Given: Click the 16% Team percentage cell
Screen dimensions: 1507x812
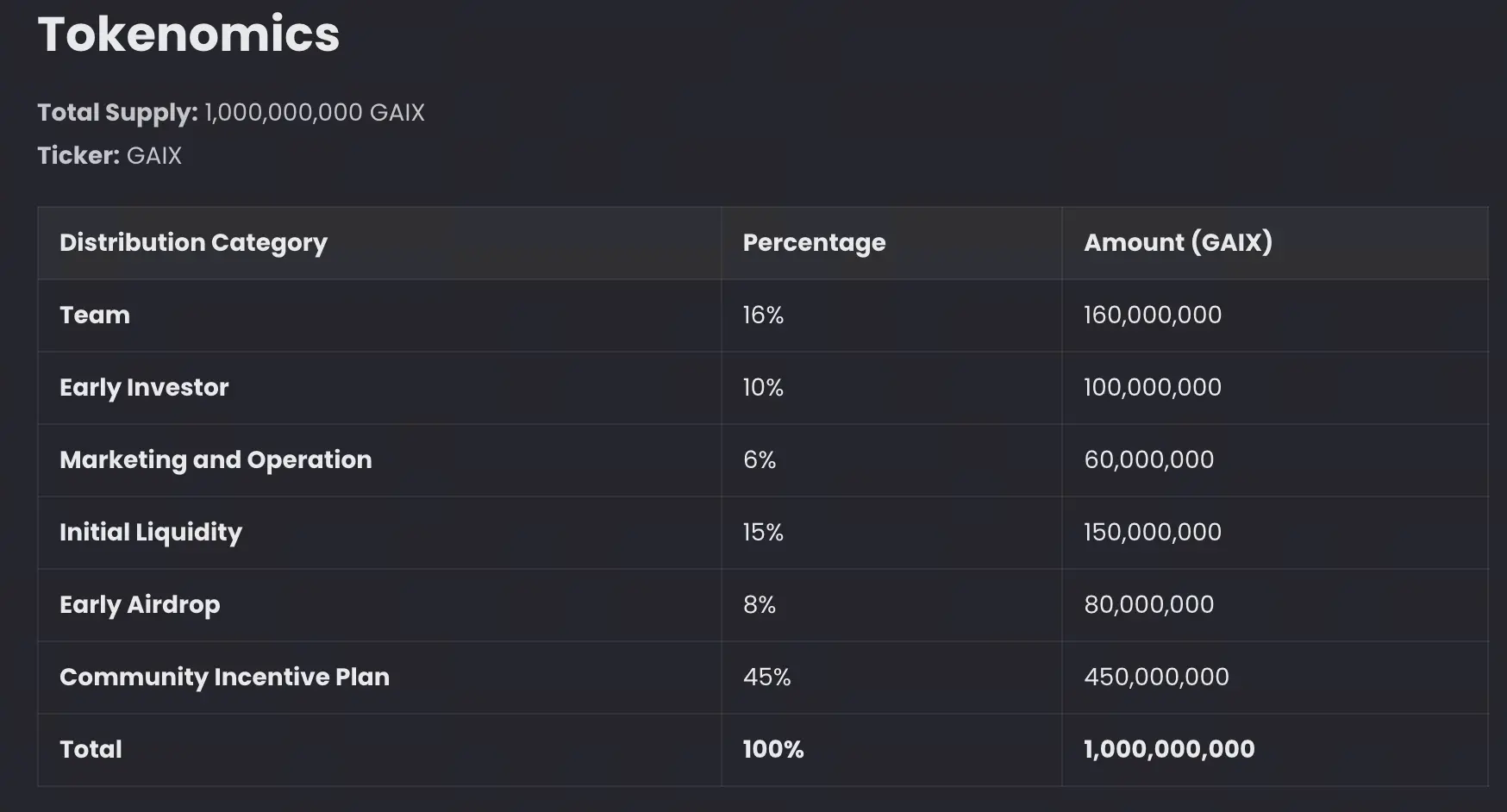Looking at the screenshot, I should [x=763, y=315].
